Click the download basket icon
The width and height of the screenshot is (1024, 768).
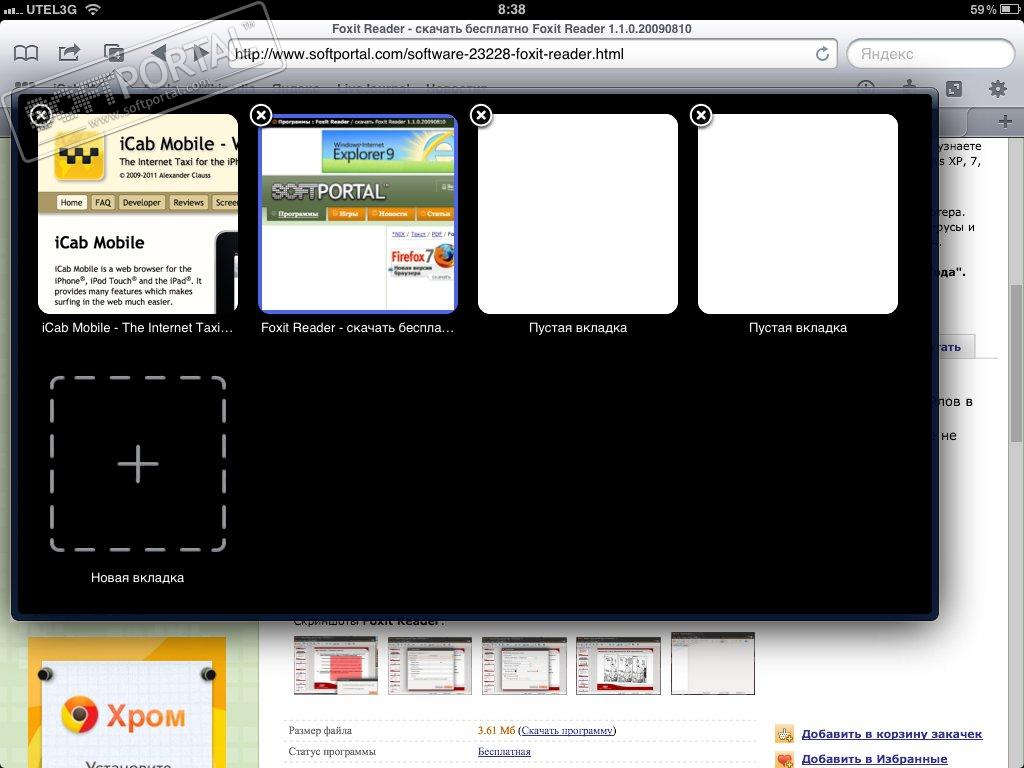[784, 734]
